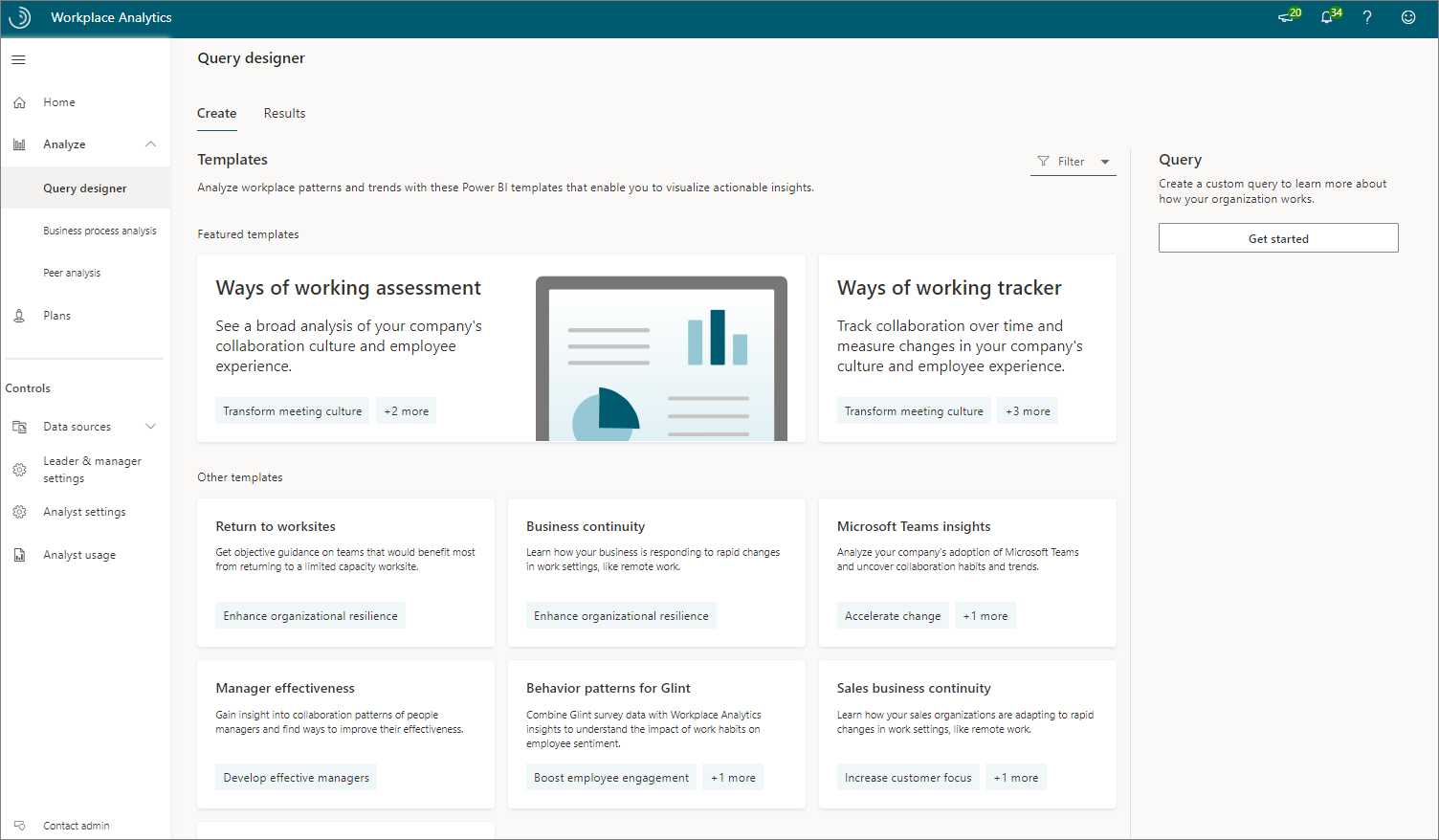1439x840 pixels.
Task: Click the +2 more tag on assessment card
Action: pyautogui.click(x=407, y=411)
